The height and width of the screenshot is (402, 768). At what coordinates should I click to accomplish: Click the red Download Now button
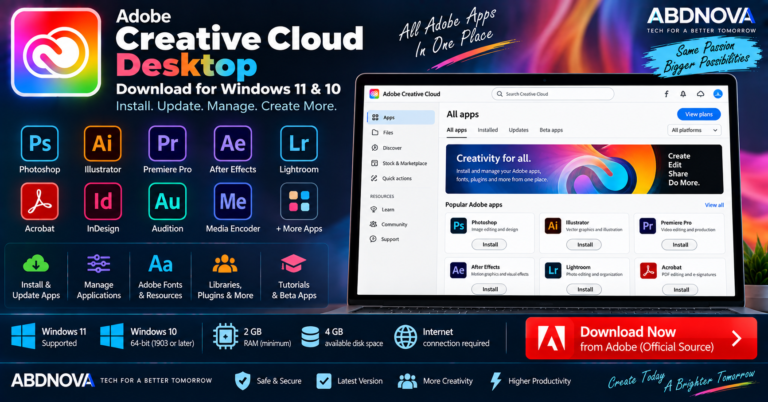[x=641, y=338]
